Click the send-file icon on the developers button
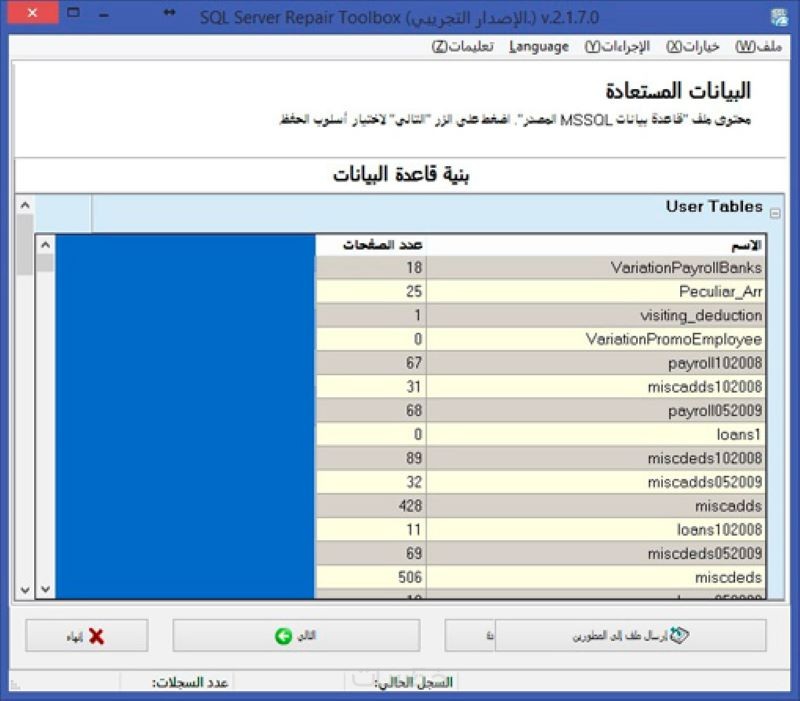 click(679, 635)
